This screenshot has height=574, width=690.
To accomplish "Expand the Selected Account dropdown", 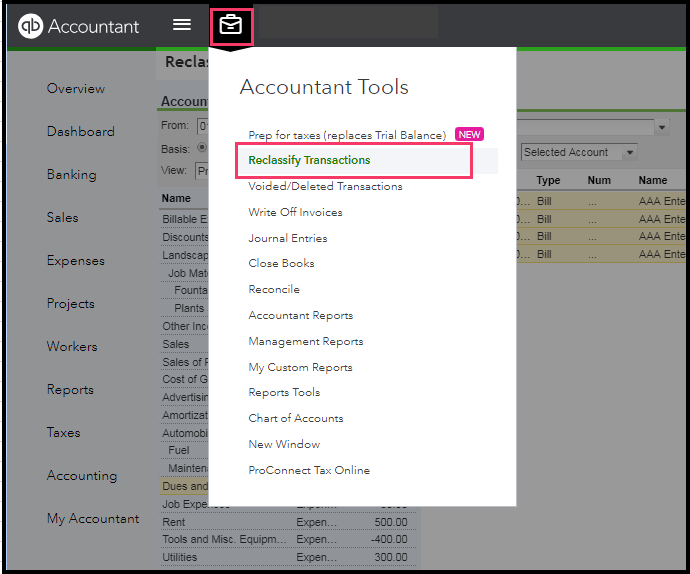I will (579, 152).
